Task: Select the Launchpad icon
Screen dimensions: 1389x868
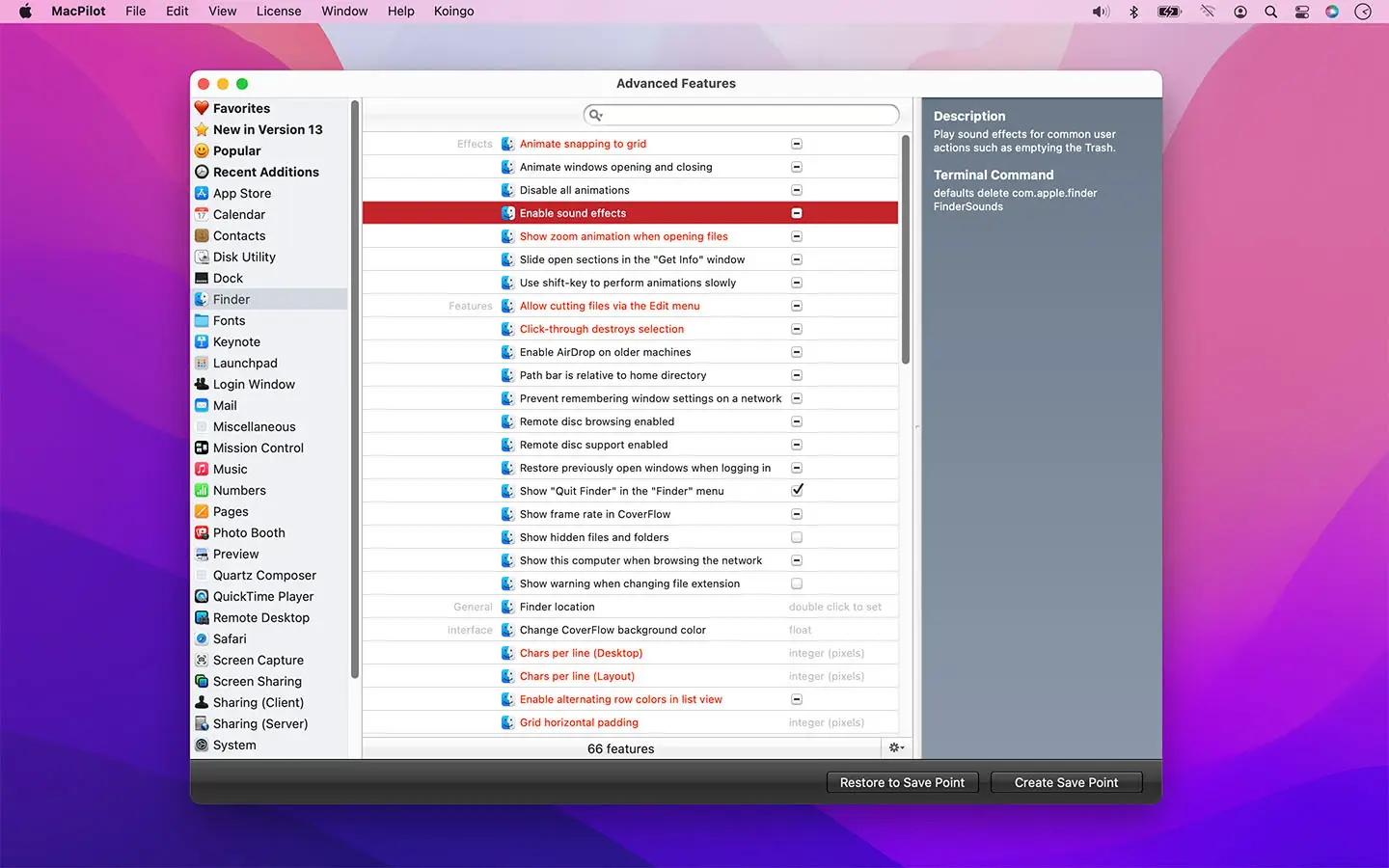Action: 202,363
